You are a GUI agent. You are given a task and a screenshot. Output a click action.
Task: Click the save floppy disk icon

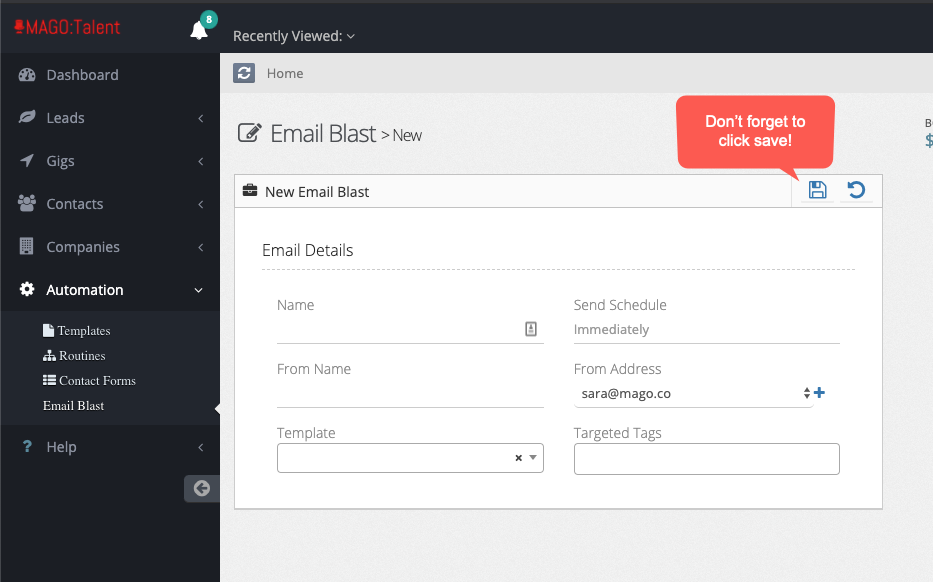817,190
